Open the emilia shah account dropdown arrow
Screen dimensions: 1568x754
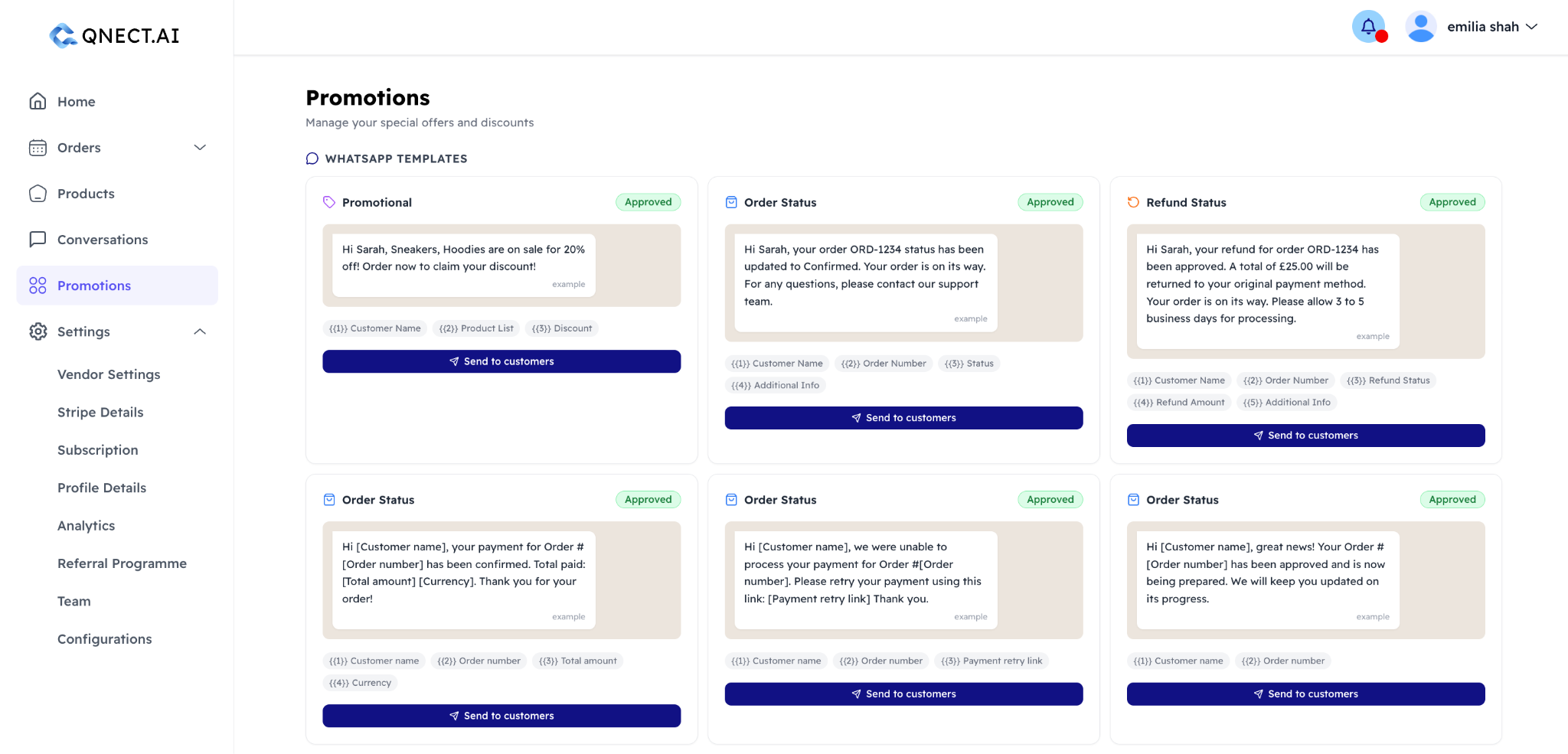coord(1531,27)
